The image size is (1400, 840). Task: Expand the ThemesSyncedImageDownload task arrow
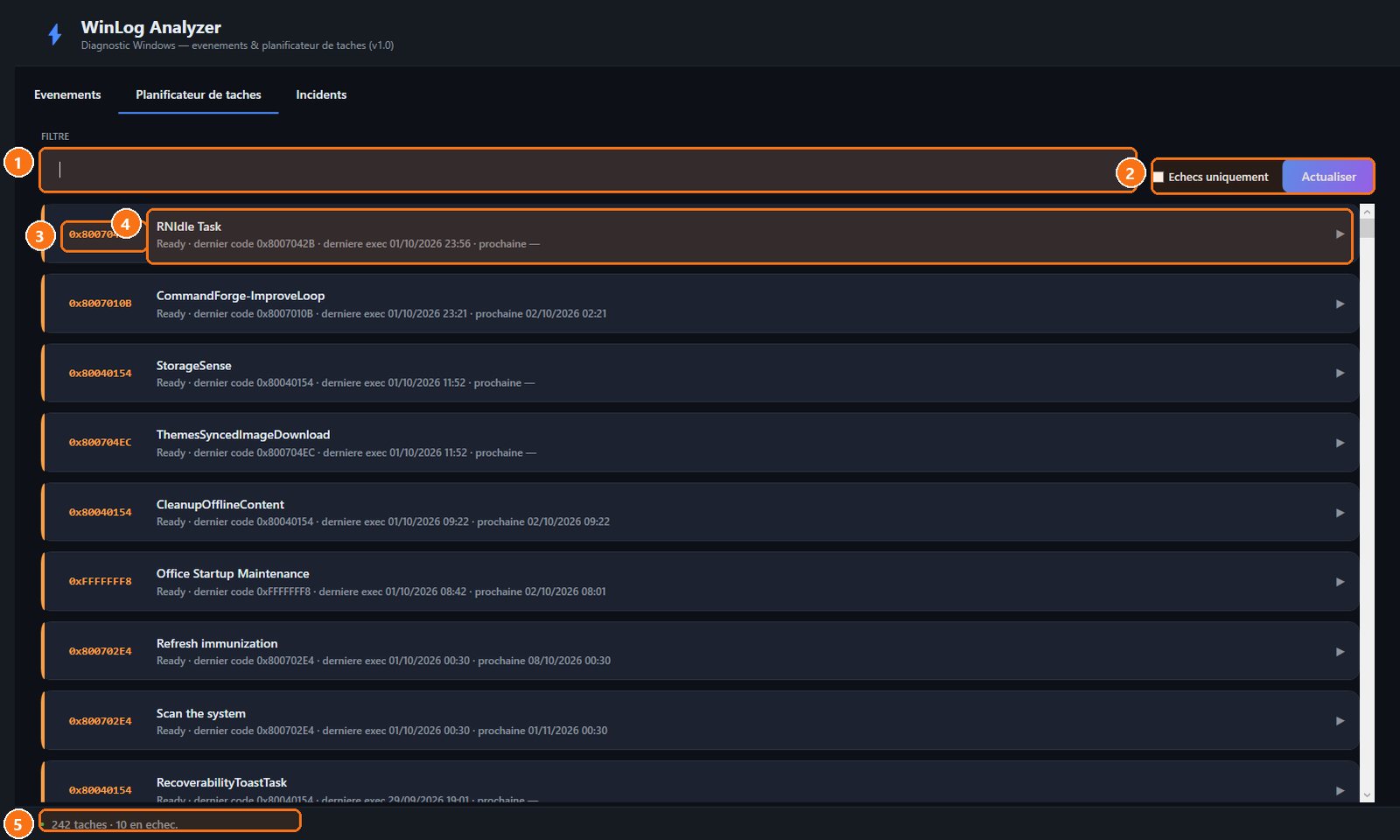coord(1340,443)
